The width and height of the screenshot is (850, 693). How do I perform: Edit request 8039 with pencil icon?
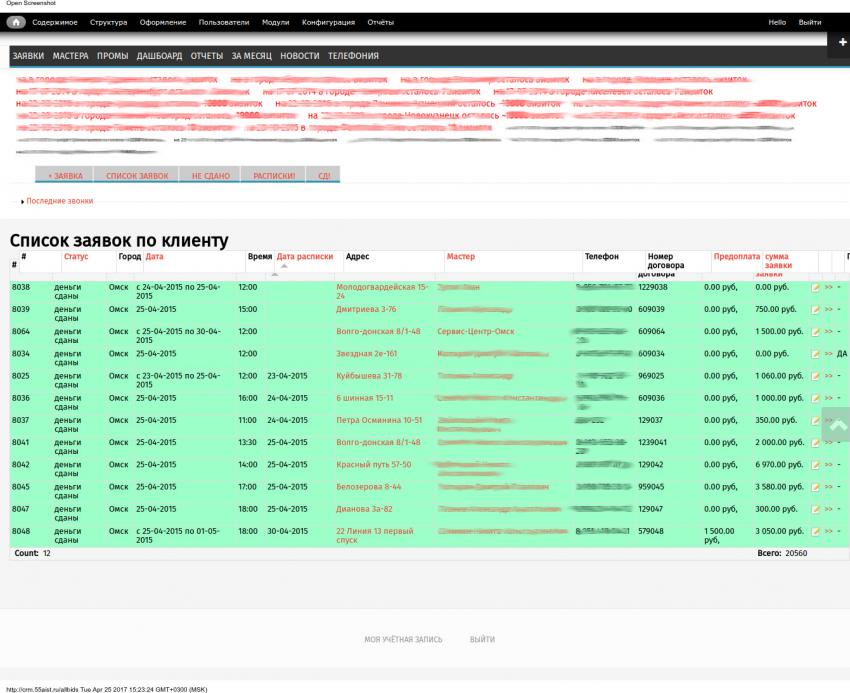pos(815,310)
